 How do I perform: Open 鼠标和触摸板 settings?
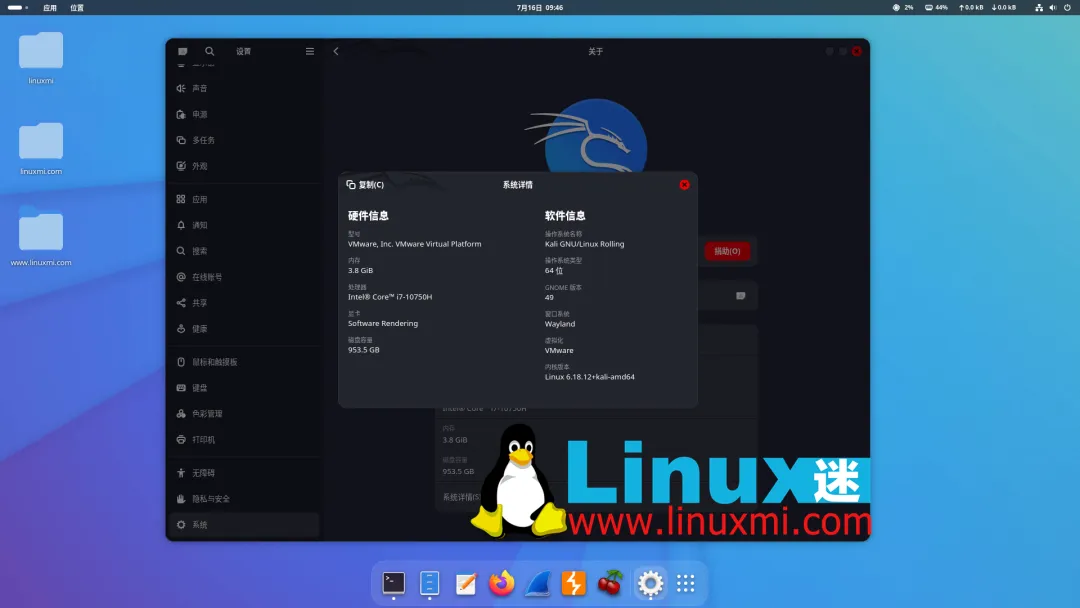pos(244,361)
